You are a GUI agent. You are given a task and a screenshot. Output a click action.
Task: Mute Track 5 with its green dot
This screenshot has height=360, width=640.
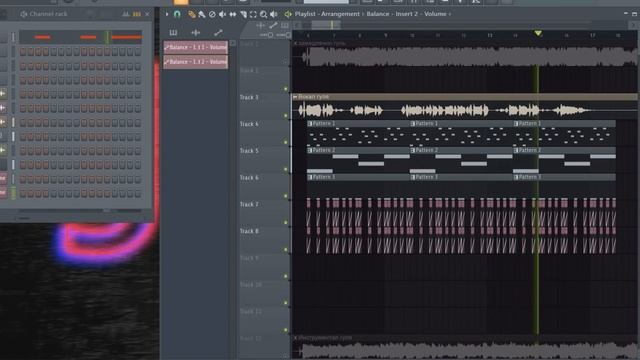click(x=286, y=169)
